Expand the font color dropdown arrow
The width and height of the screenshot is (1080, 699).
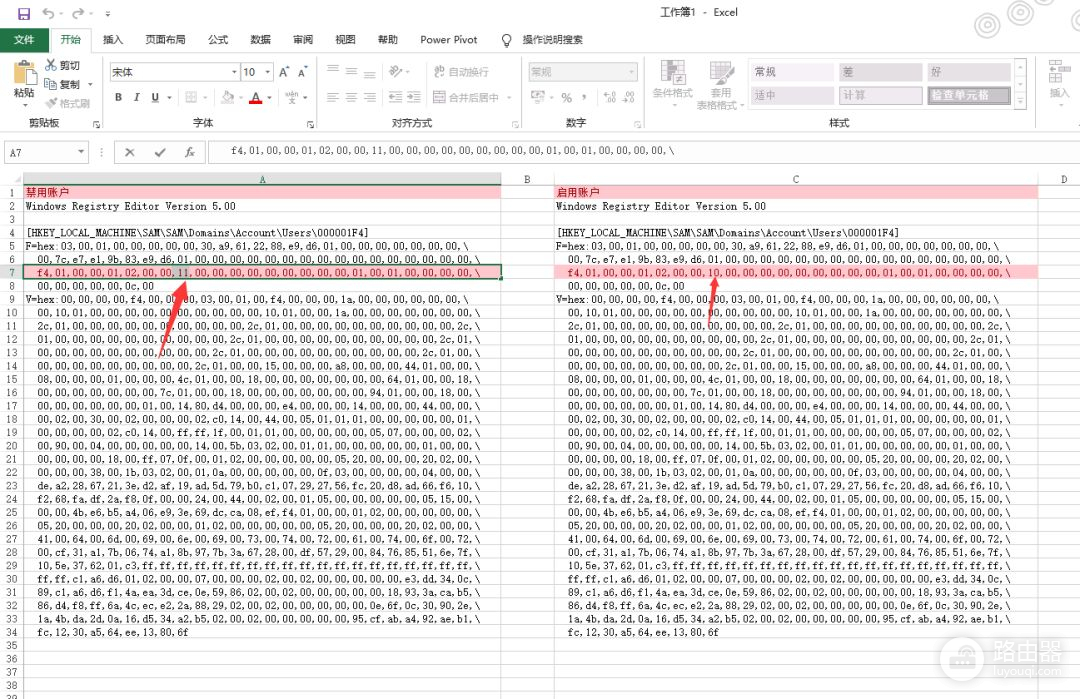(269, 98)
